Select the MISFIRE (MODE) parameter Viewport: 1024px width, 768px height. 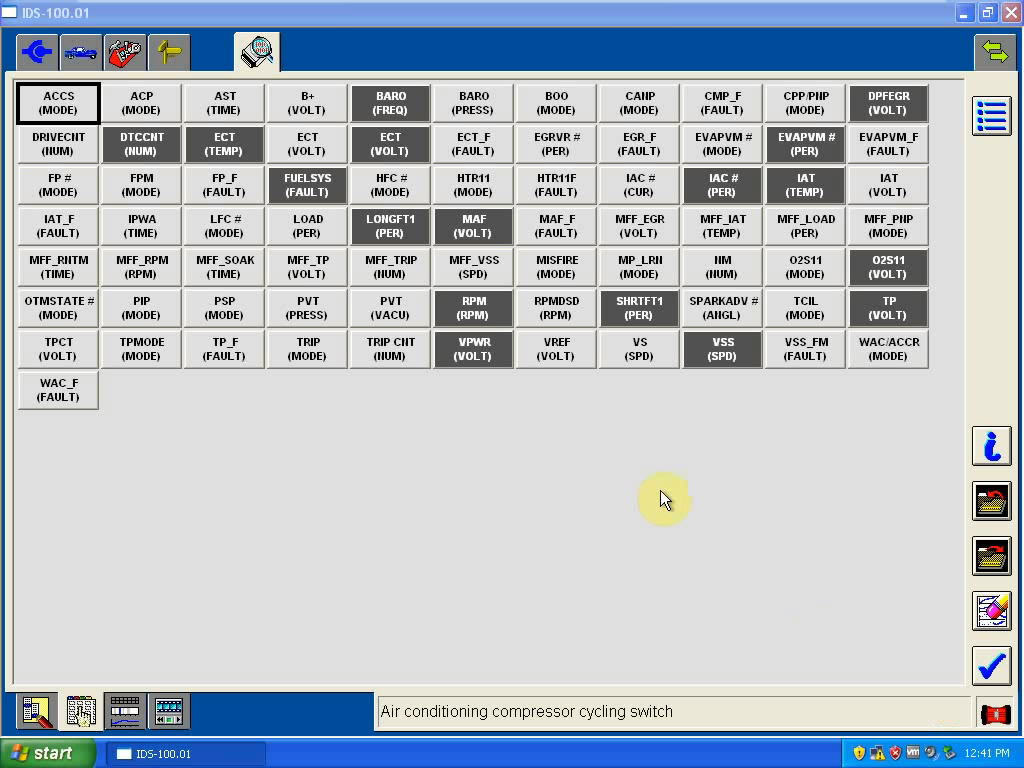pyautogui.click(x=556, y=267)
